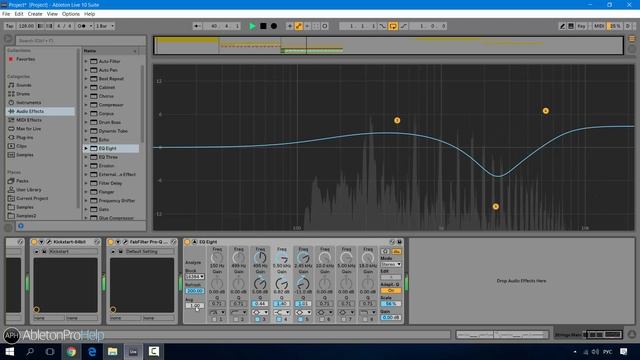640x360 pixels.
Task: Select Audio Effects category in browser
Action: click(40, 111)
